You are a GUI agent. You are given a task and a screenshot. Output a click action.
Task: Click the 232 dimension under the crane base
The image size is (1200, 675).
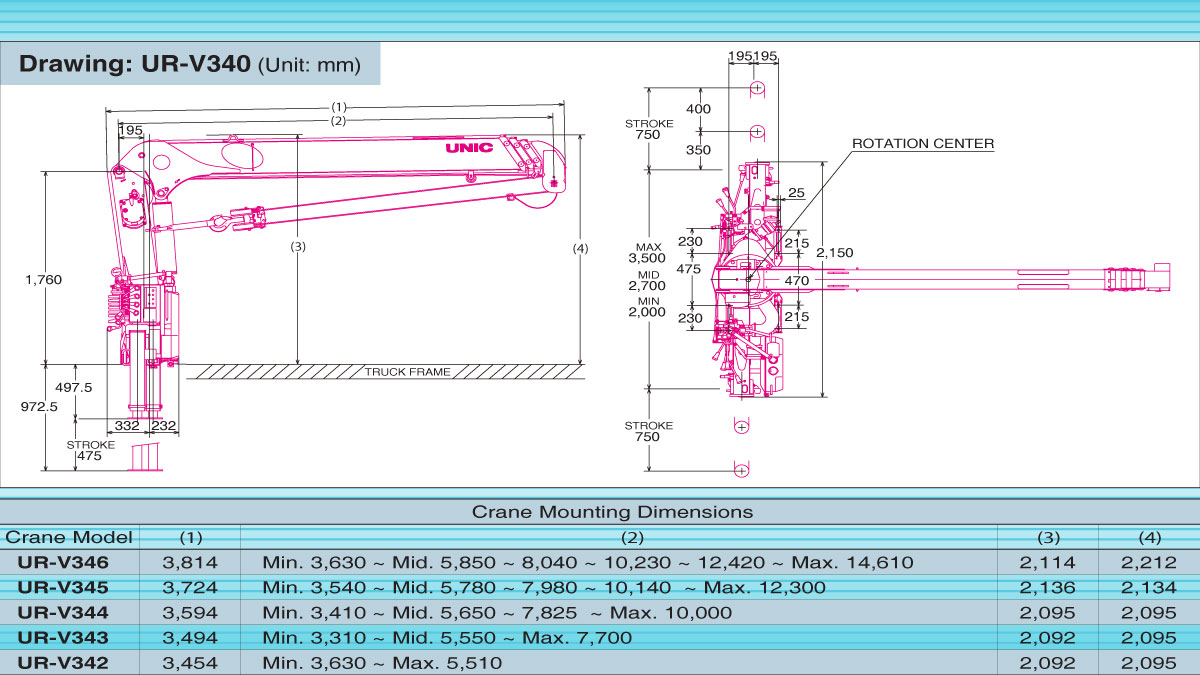tap(164, 427)
